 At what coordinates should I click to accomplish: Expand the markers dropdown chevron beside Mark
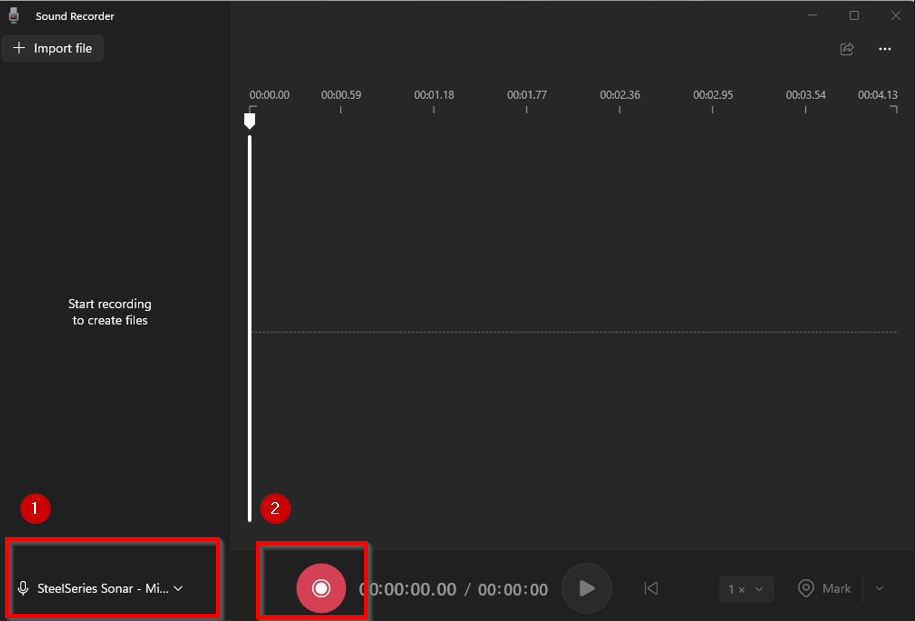(879, 588)
